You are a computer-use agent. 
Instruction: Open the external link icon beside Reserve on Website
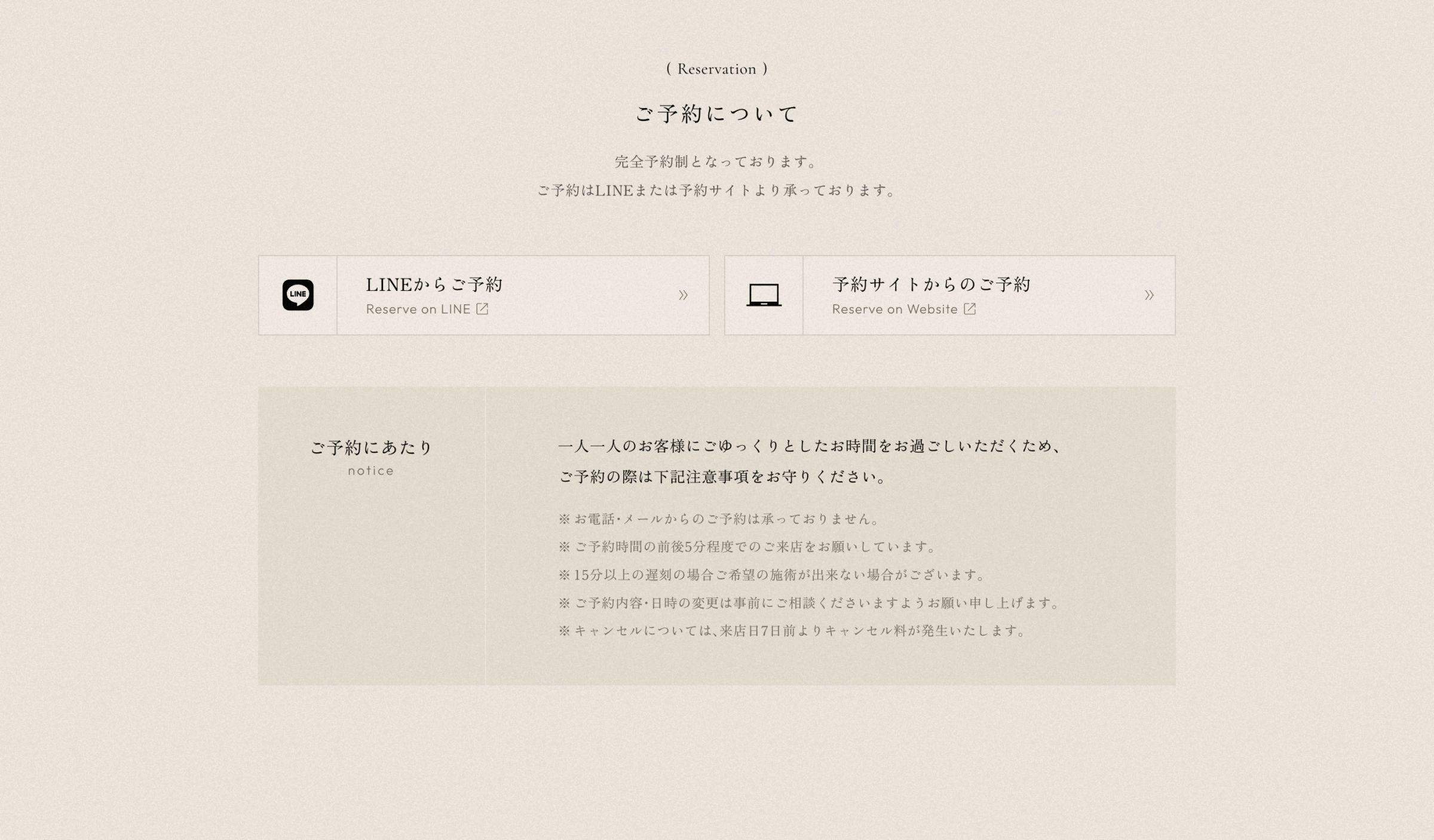(x=970, y=309)
